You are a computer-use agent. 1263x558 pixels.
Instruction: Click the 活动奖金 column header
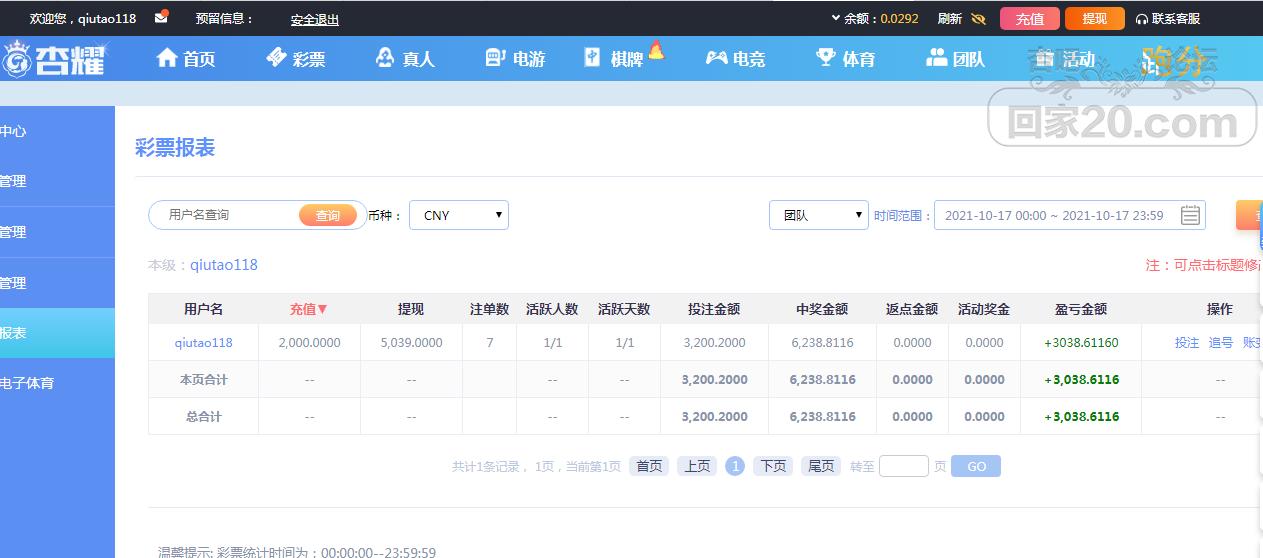click(x=984, y=309)
